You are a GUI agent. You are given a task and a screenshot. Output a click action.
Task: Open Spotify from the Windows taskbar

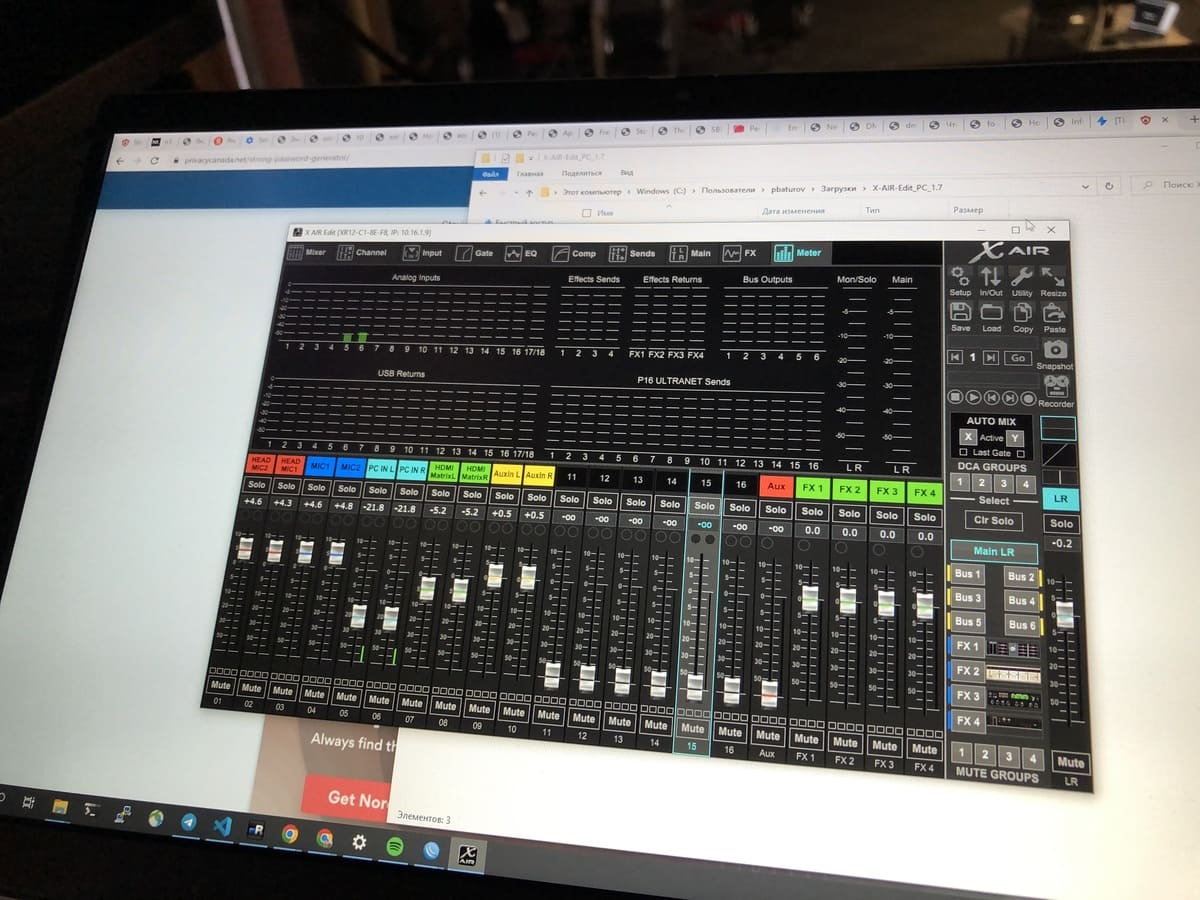click(x=395, y=845)
